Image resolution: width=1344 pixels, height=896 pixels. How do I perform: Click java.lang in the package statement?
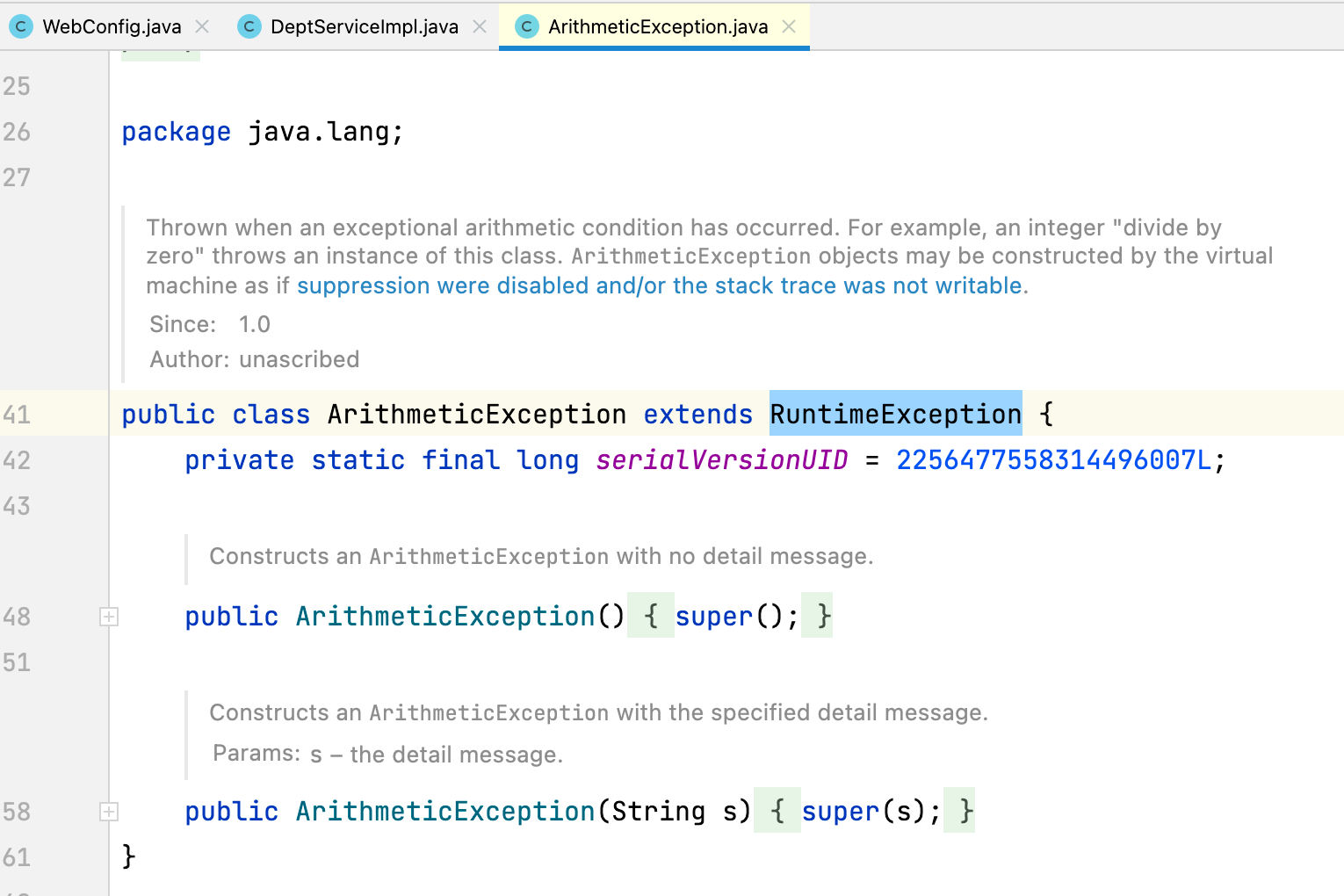[319, 132]
